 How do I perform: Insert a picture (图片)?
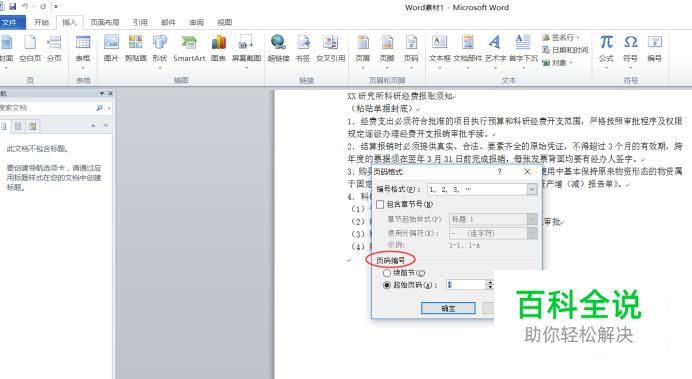111,49
